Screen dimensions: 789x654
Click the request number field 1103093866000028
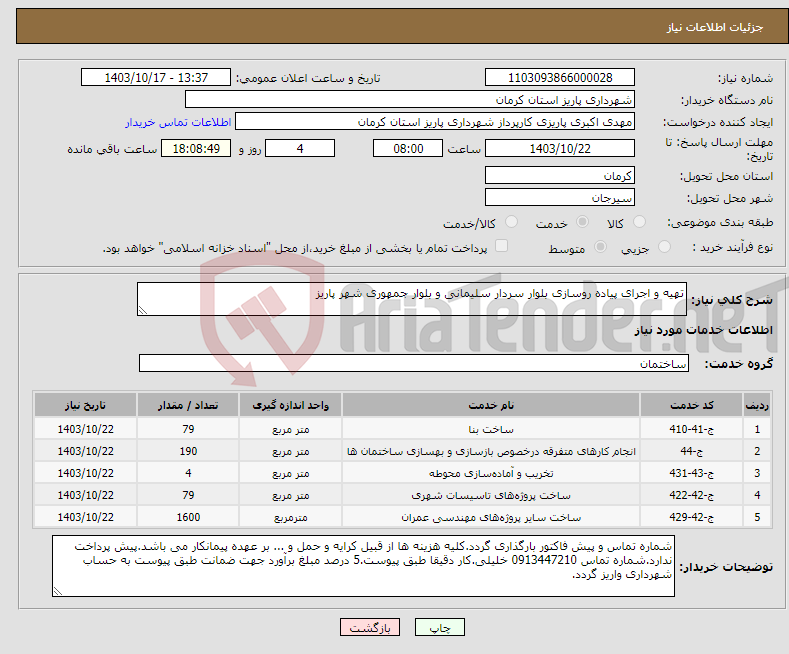point(560,77)
